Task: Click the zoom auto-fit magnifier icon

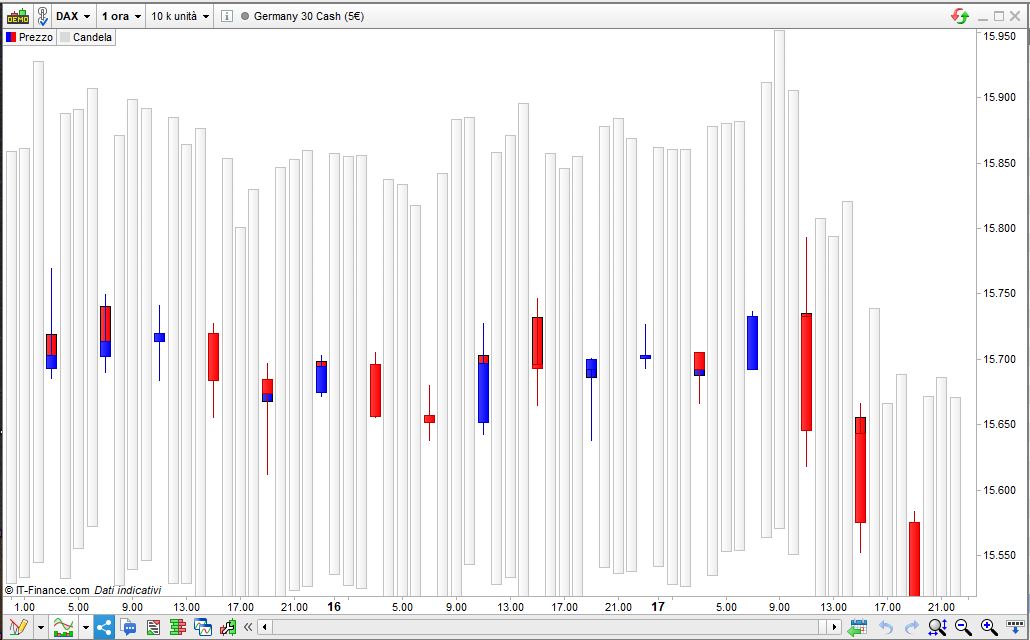Action: pyautogui.click(x=937, y=628)
